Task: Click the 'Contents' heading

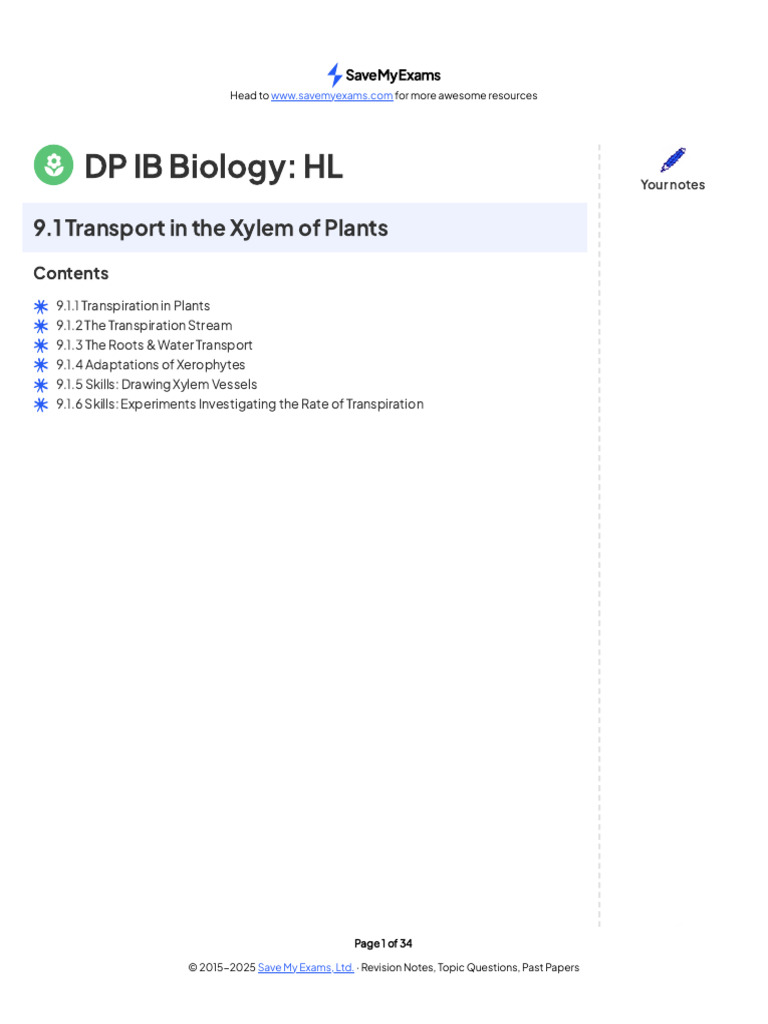Action: coord(71,273)
